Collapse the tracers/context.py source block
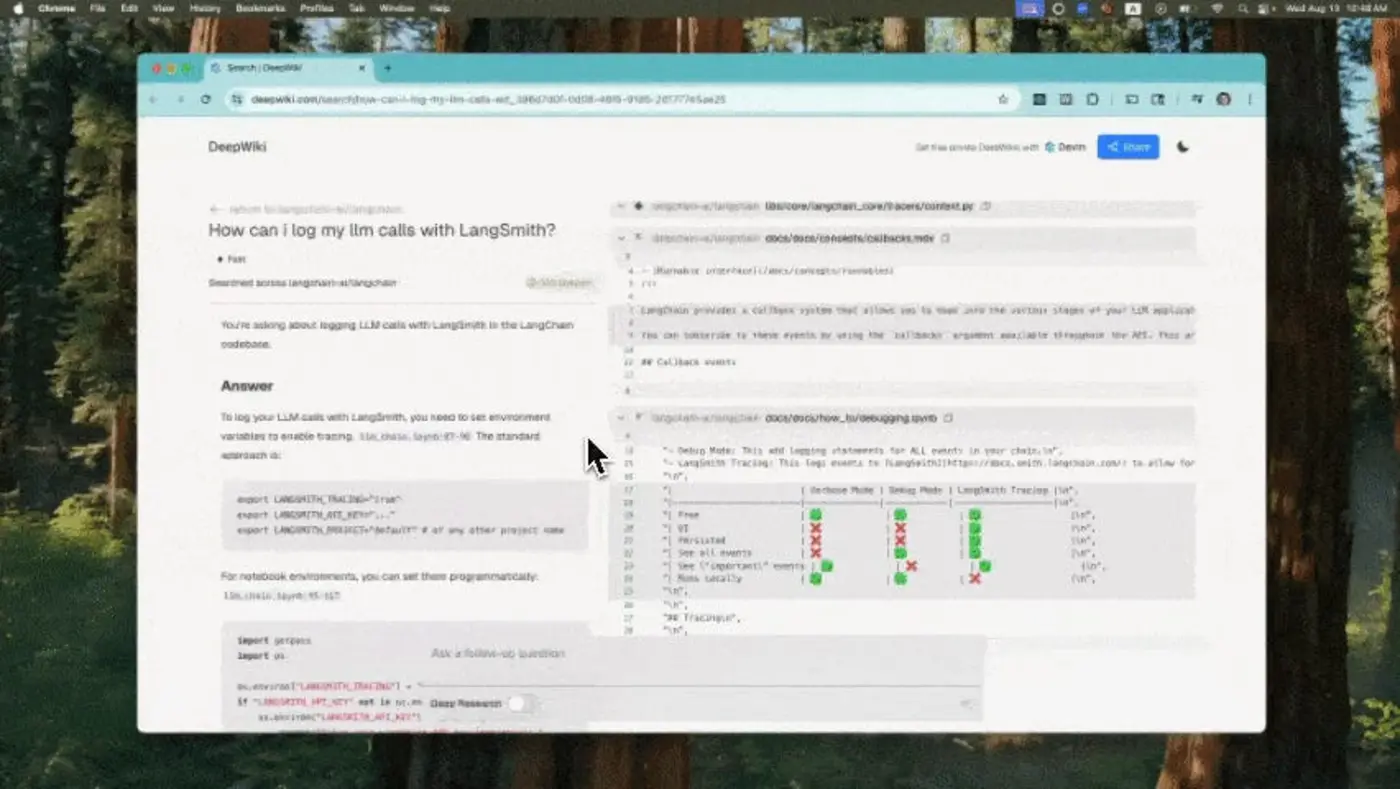This screenshot has height=789, width=1400. 621,206
